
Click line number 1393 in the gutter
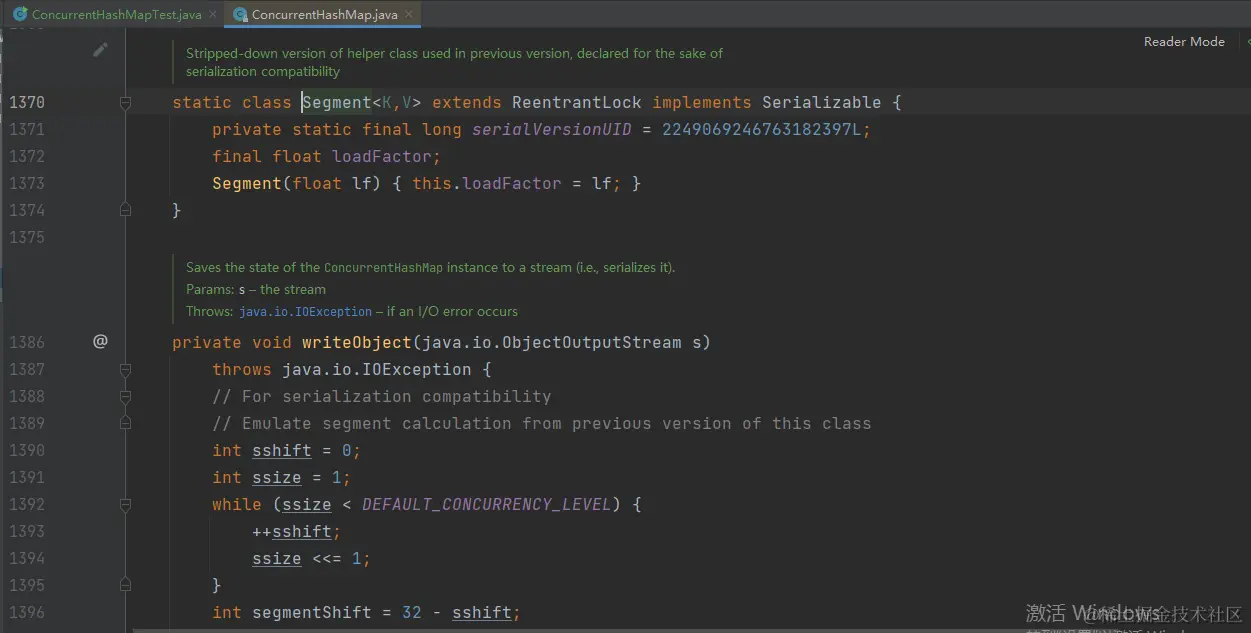pos(27,531)
